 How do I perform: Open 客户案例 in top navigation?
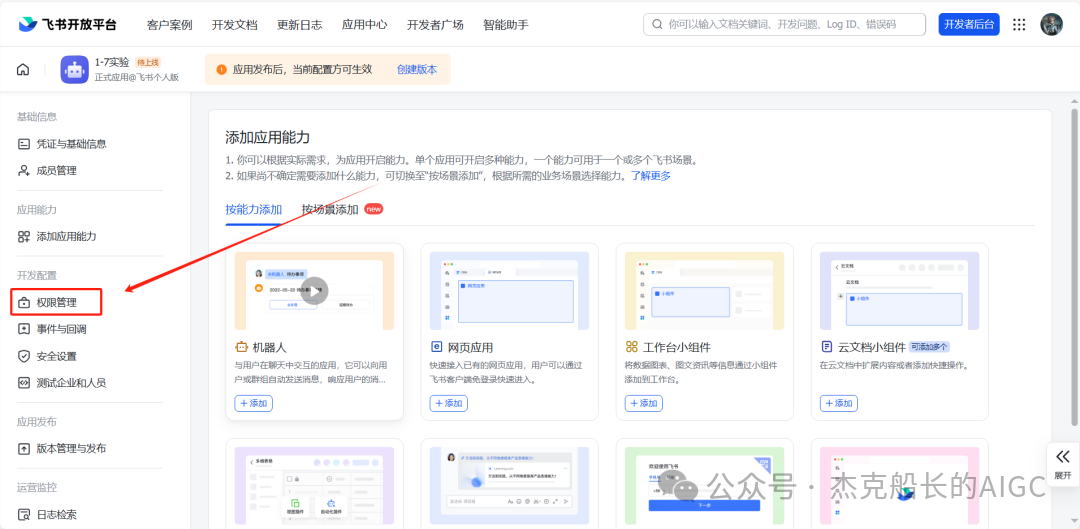pyautogui.click(x=169, y=25)
